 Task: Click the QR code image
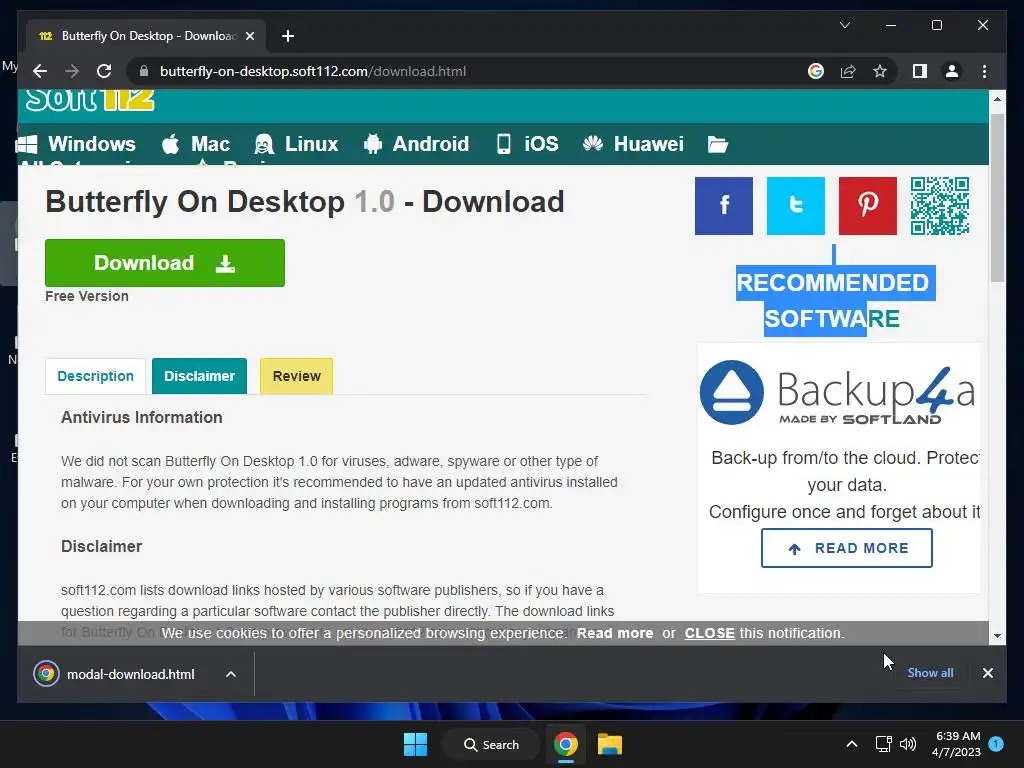[940, 206]
